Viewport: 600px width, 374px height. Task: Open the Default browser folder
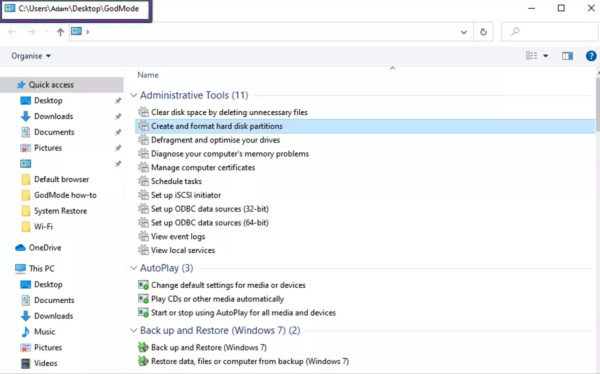coord(61,180)
